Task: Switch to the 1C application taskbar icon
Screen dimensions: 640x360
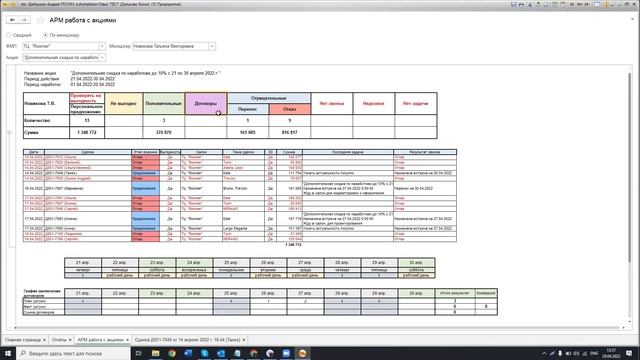Action: (x=302, y=353)
